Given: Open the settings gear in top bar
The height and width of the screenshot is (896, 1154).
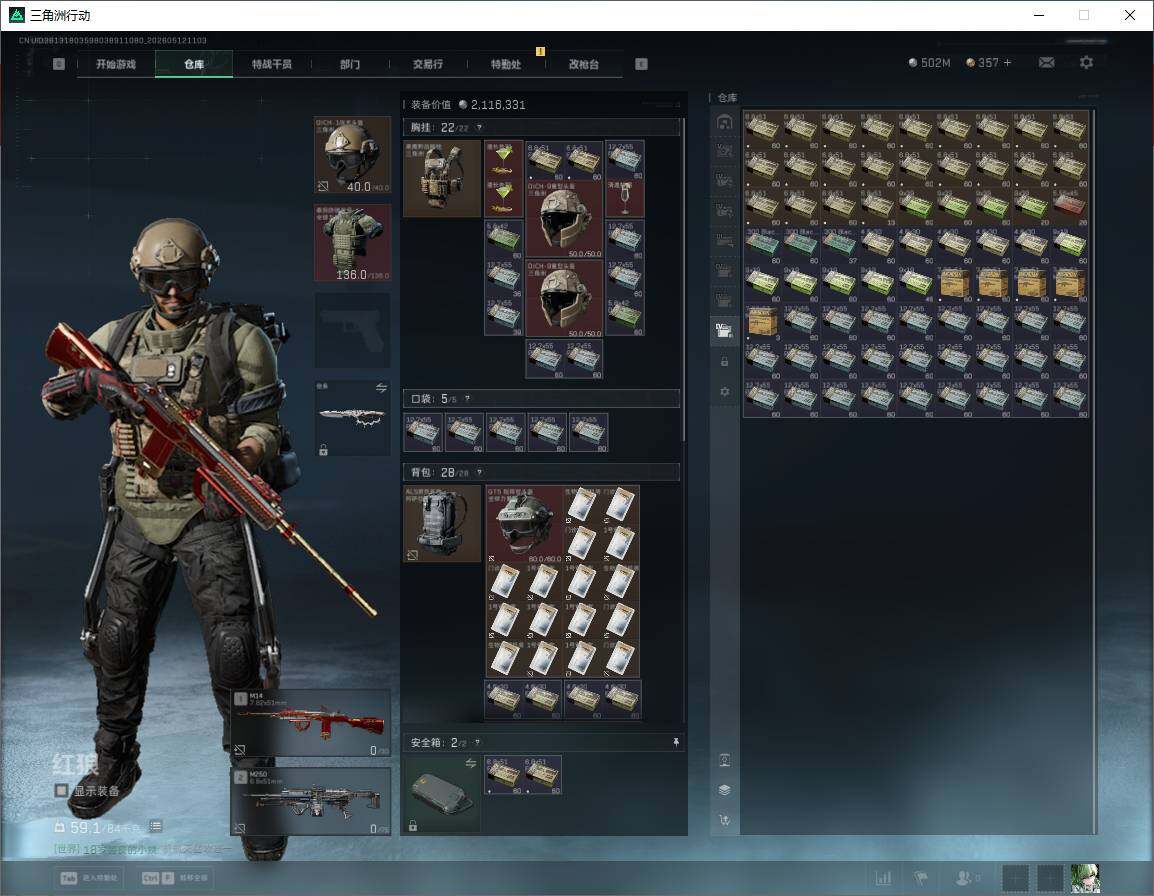Looking at the screenshot, I should click(x=1086, y=63).
